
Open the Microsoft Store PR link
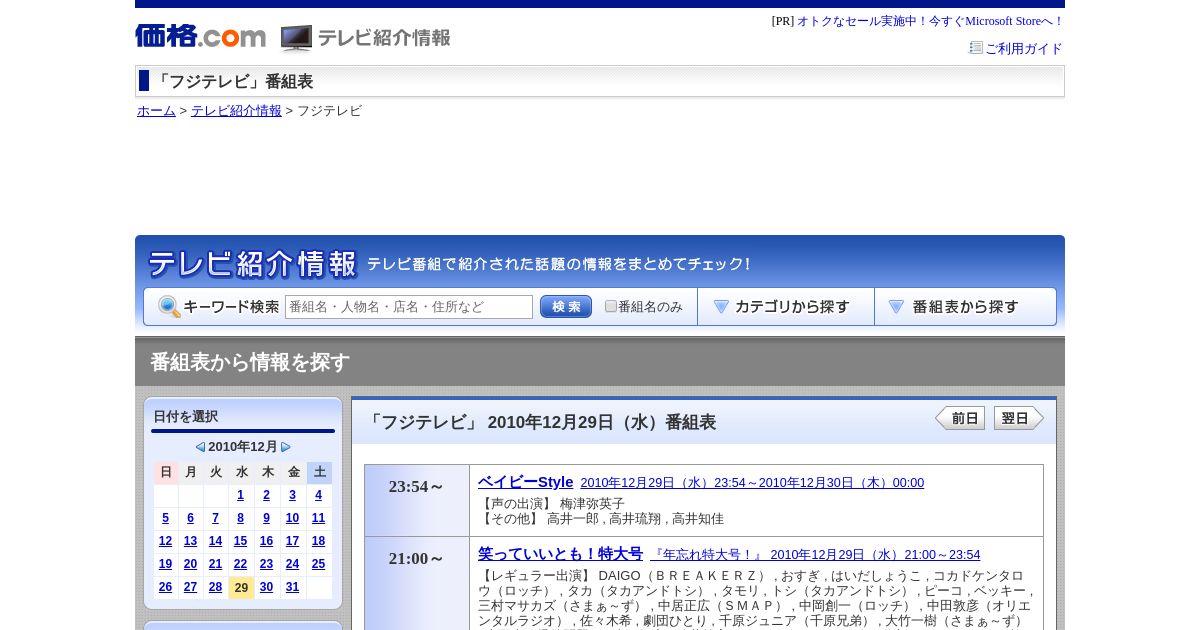[930, 21]
